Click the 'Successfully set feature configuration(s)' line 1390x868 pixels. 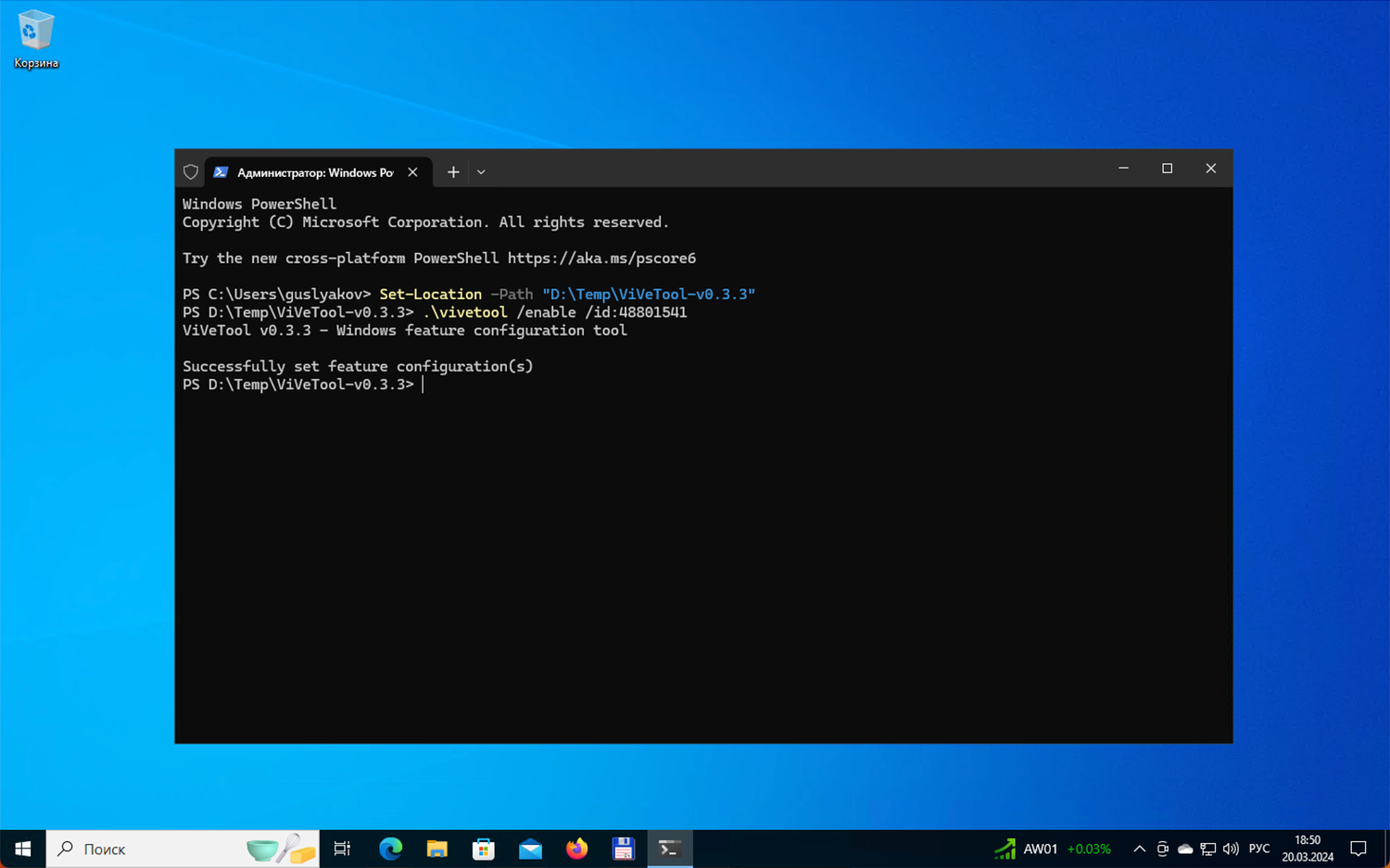point(358,367)
